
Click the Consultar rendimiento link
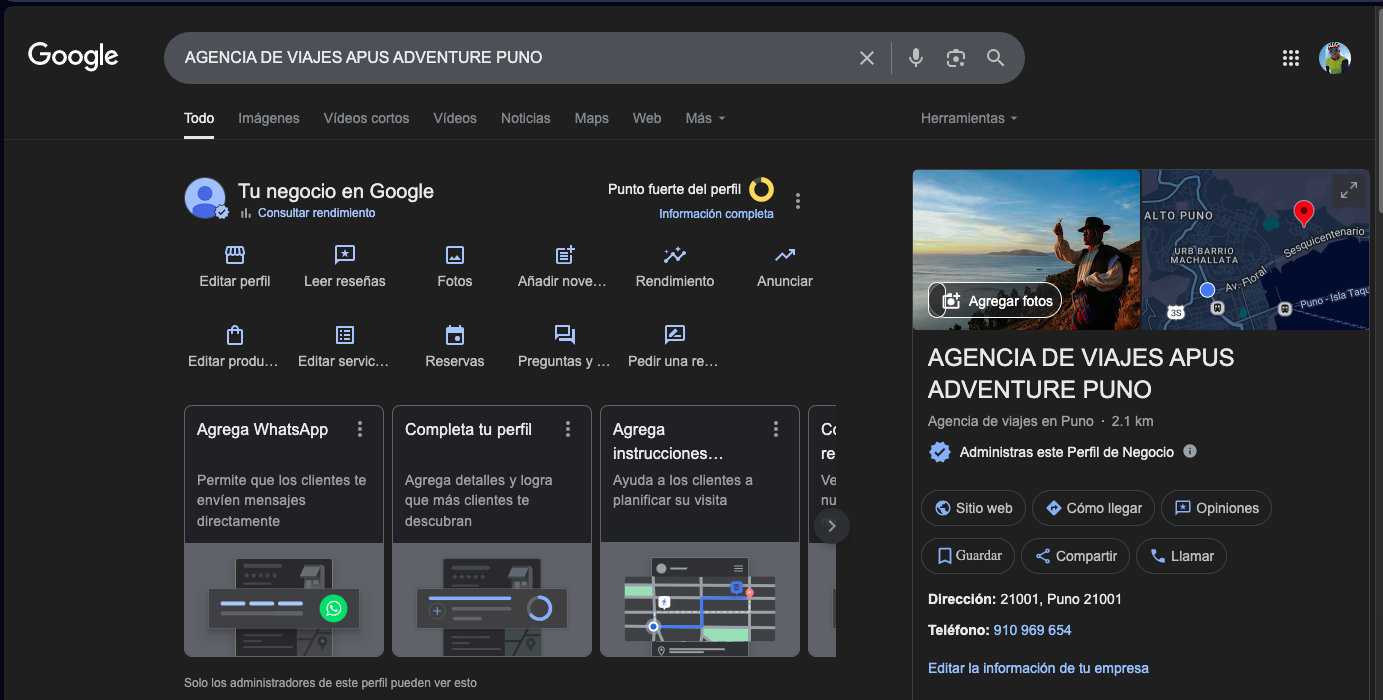point(316,213)
